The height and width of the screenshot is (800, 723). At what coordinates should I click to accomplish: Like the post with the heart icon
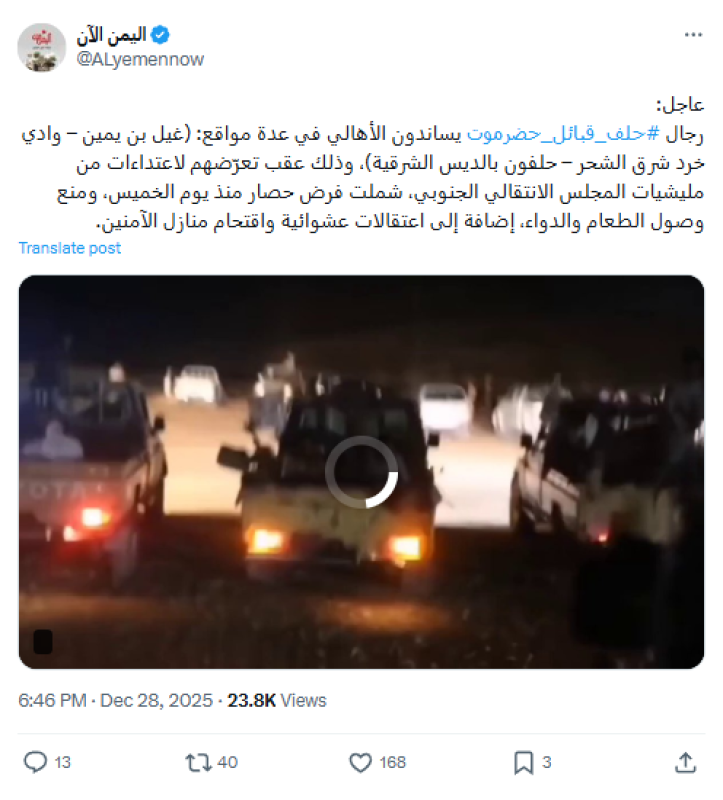point(360,762)
